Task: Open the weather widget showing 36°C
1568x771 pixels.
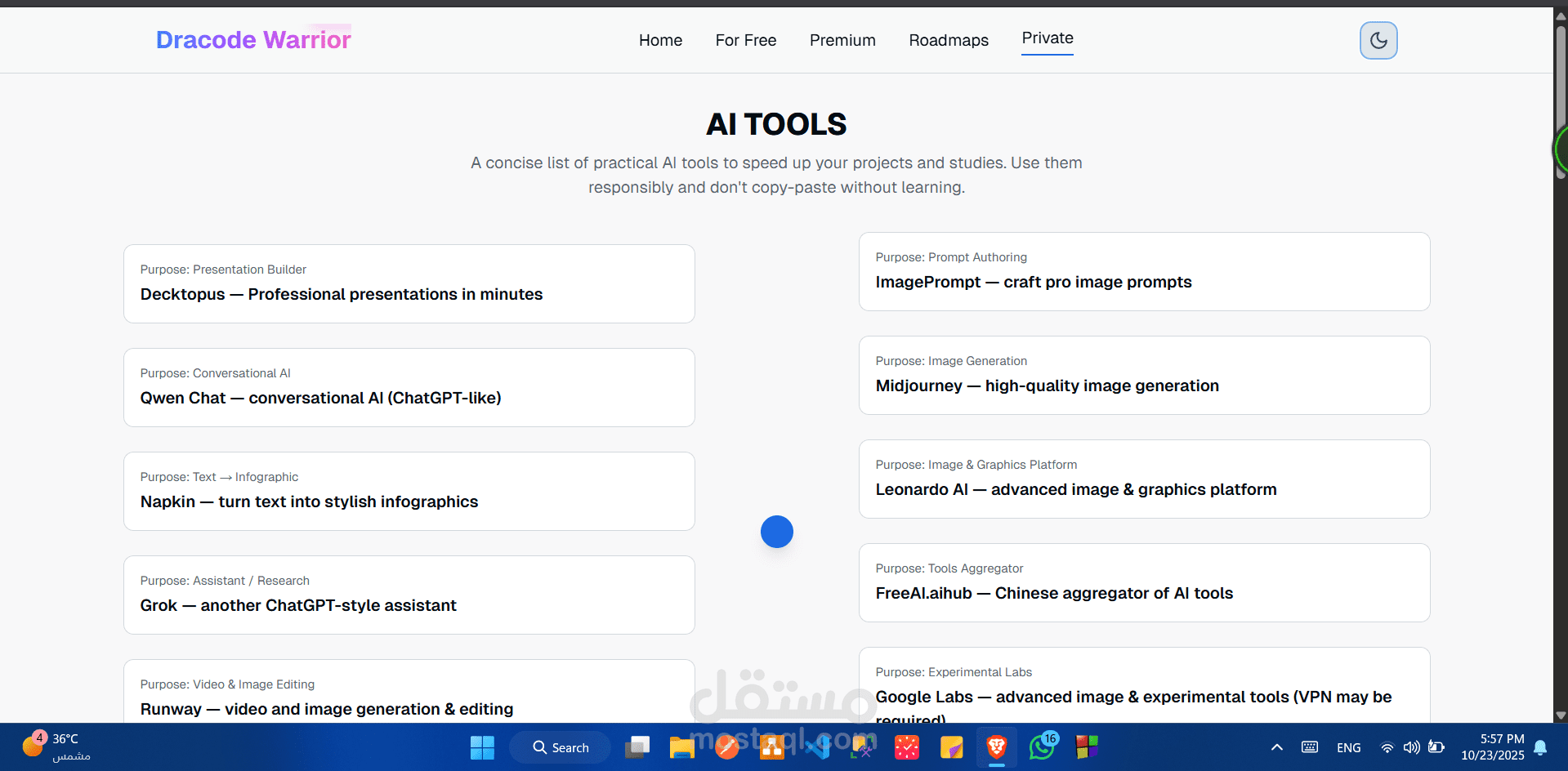Action: [57, 746]
